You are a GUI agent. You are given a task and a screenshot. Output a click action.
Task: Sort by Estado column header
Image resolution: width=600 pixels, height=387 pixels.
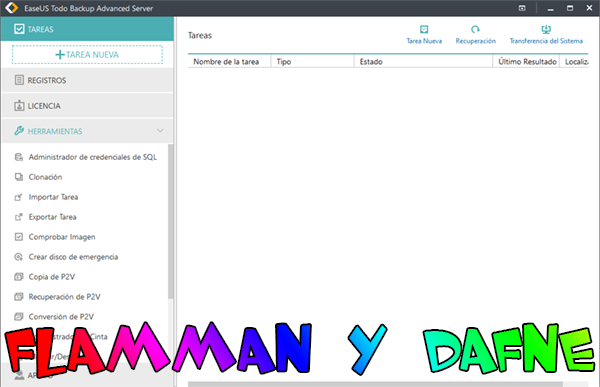point(423,62)
